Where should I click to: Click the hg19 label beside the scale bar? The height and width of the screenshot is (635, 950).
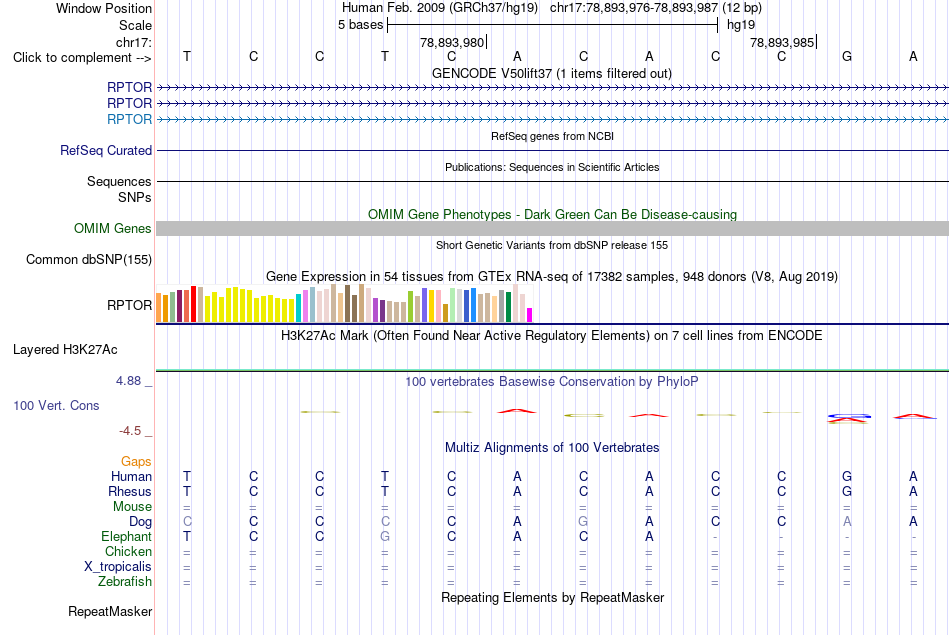741,25
